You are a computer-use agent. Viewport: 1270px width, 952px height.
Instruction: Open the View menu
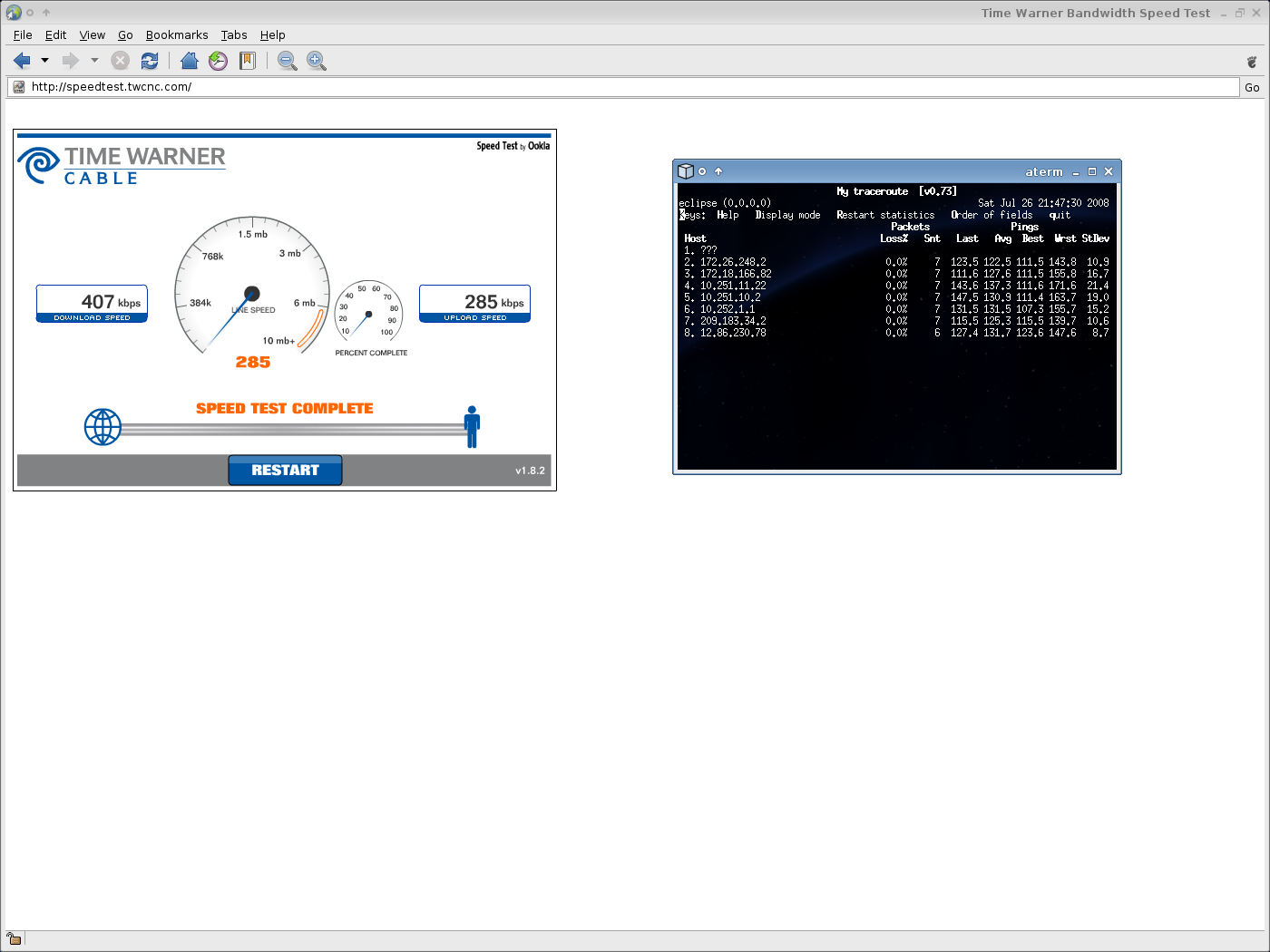pyautogui.click(x=92, y=35)
